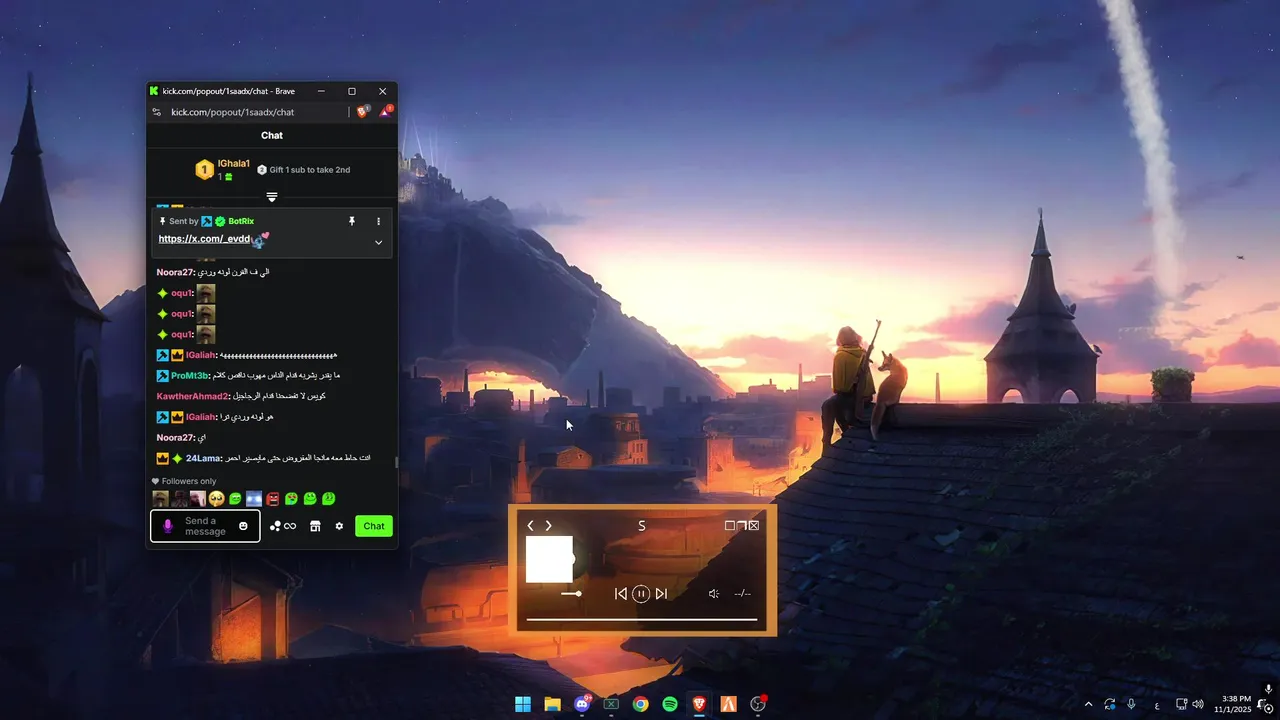Viewport: 1280px width, 720px height.
Task: Open the https://x.com/_evdd link
Action: pyautogui.click(x=204, y=239)
